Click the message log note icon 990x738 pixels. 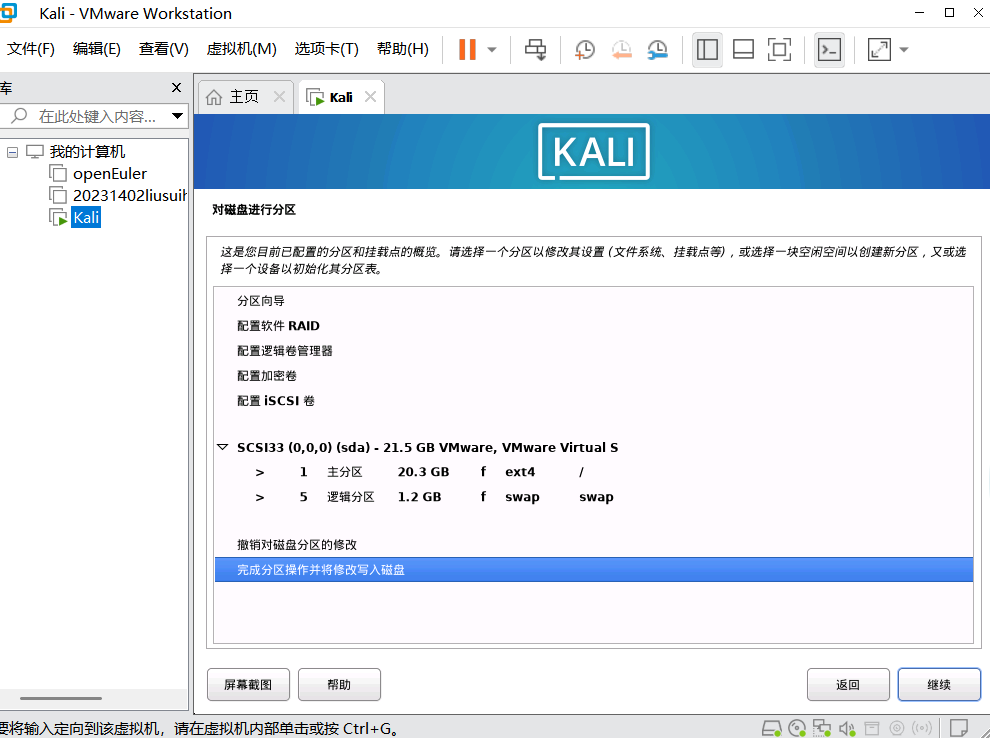click(x=959, y=729)
